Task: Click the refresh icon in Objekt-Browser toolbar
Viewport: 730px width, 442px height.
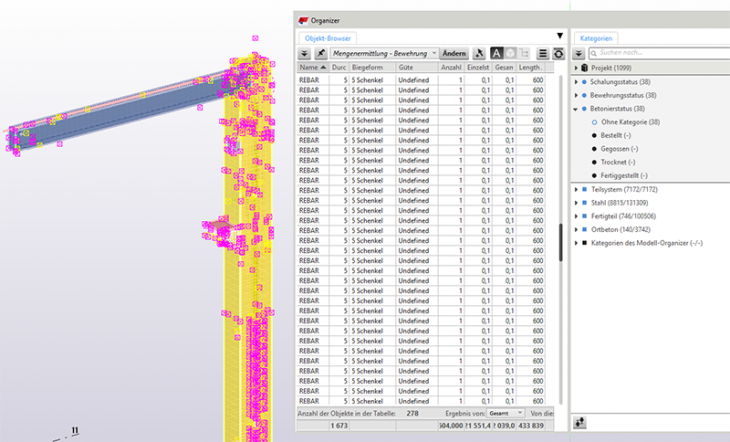Action: point(558,53)
